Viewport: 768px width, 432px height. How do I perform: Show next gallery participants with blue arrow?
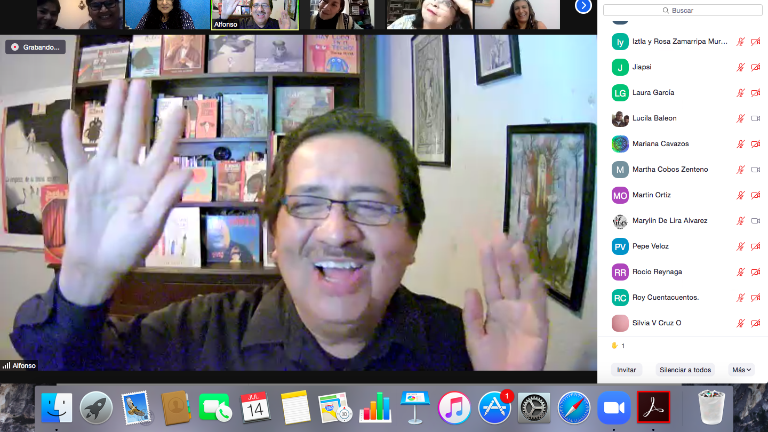(584, 7)
